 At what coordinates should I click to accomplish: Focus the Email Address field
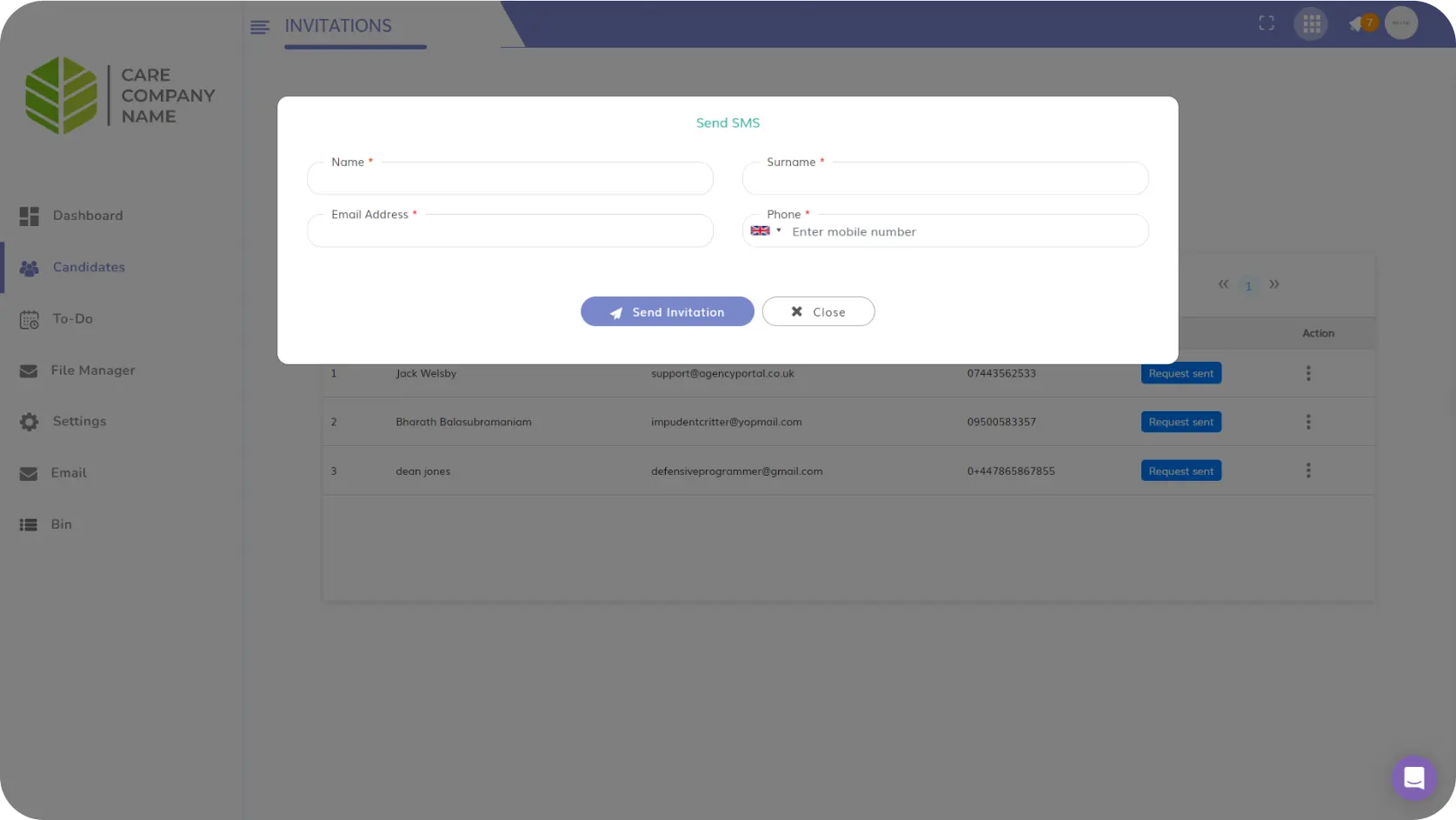point(510,231)
